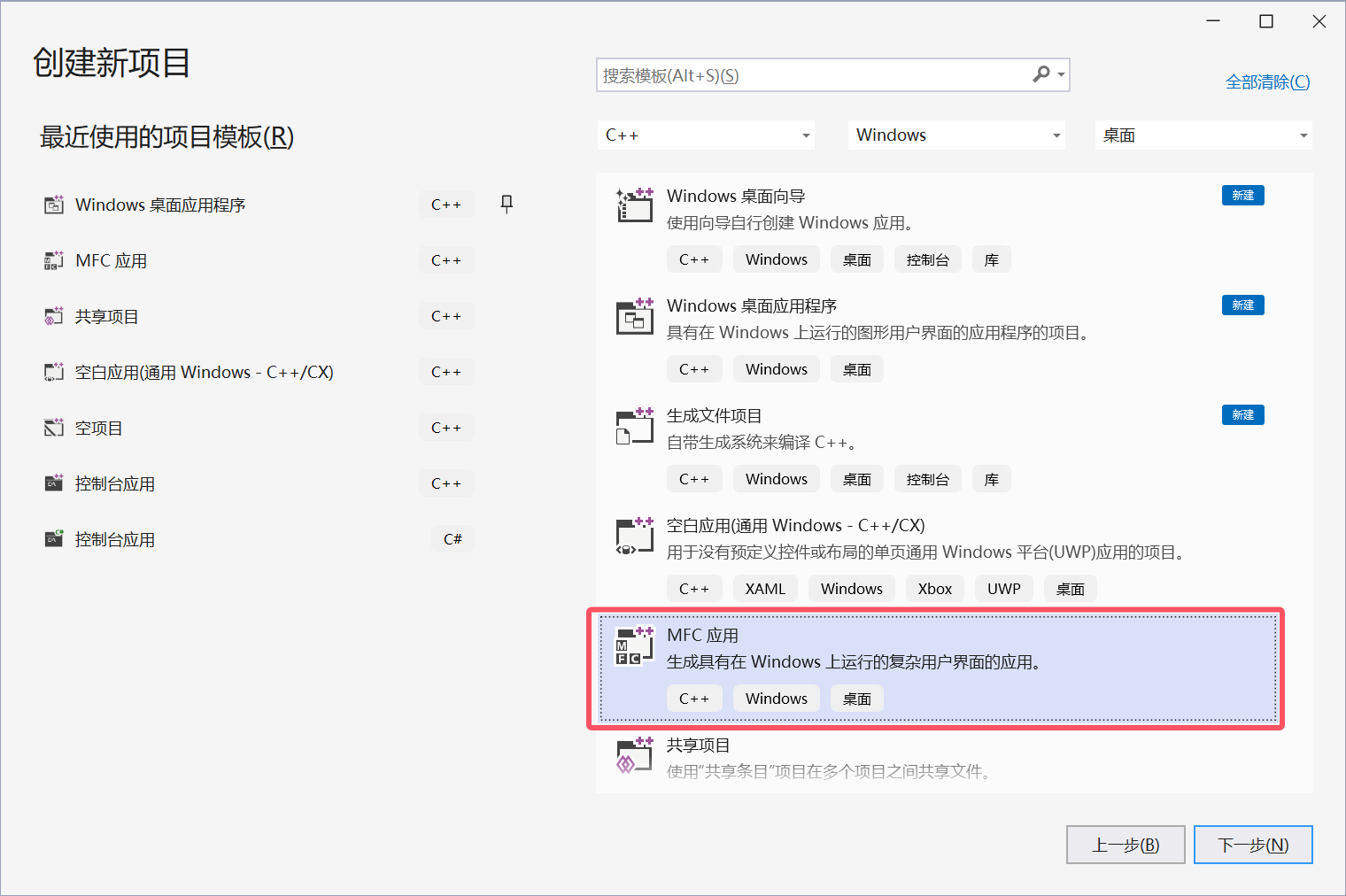Click the 桌面 tag under 空白应用 template

(1071, 589)
